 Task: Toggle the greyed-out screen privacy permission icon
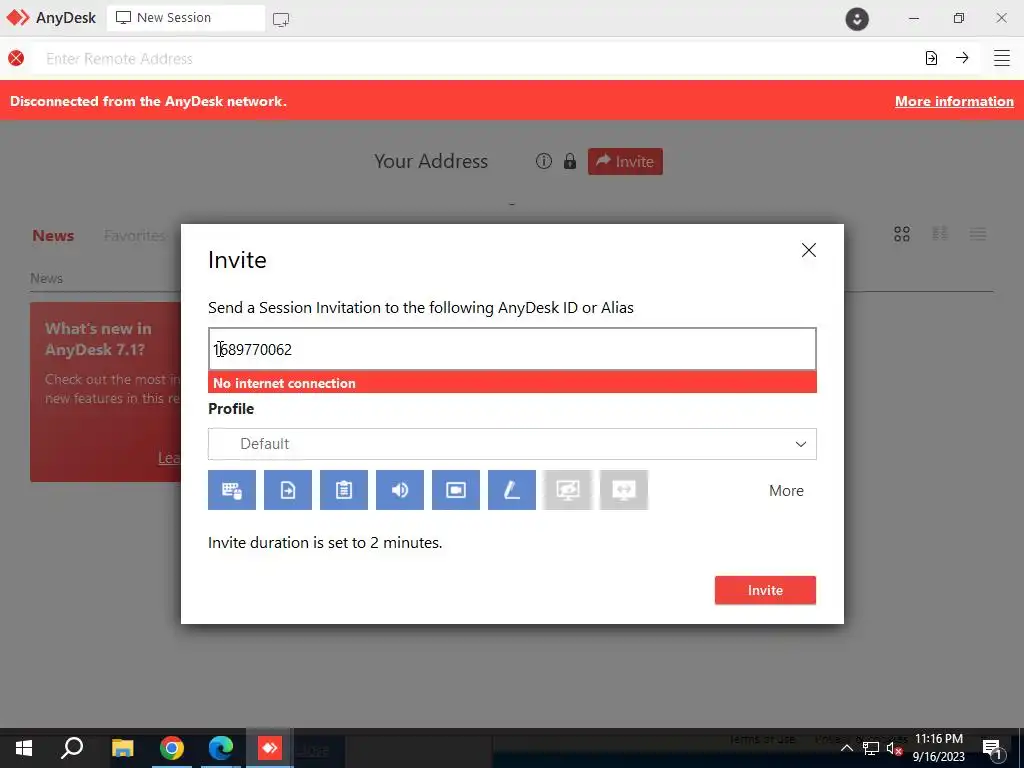click(x=568, y=490)
